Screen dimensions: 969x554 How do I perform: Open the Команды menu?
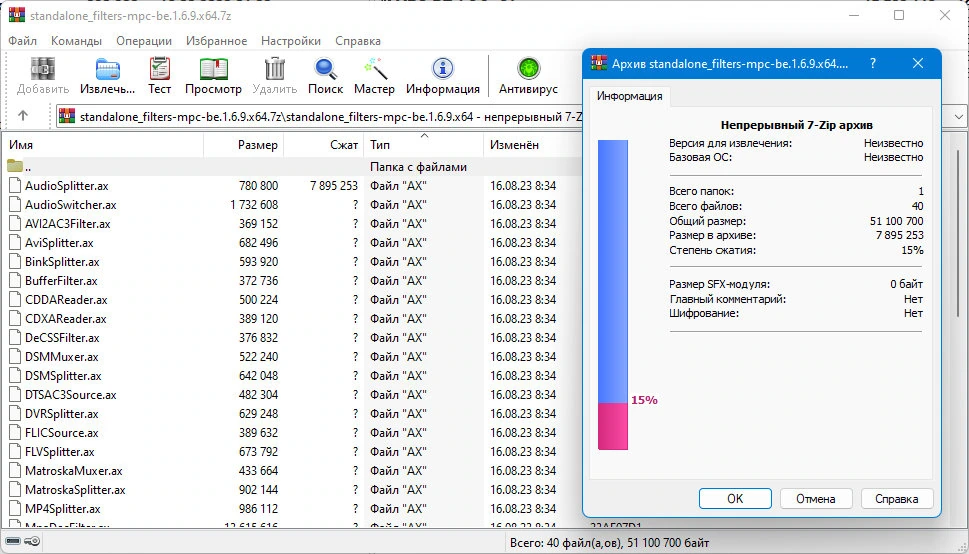pos(76,41)
